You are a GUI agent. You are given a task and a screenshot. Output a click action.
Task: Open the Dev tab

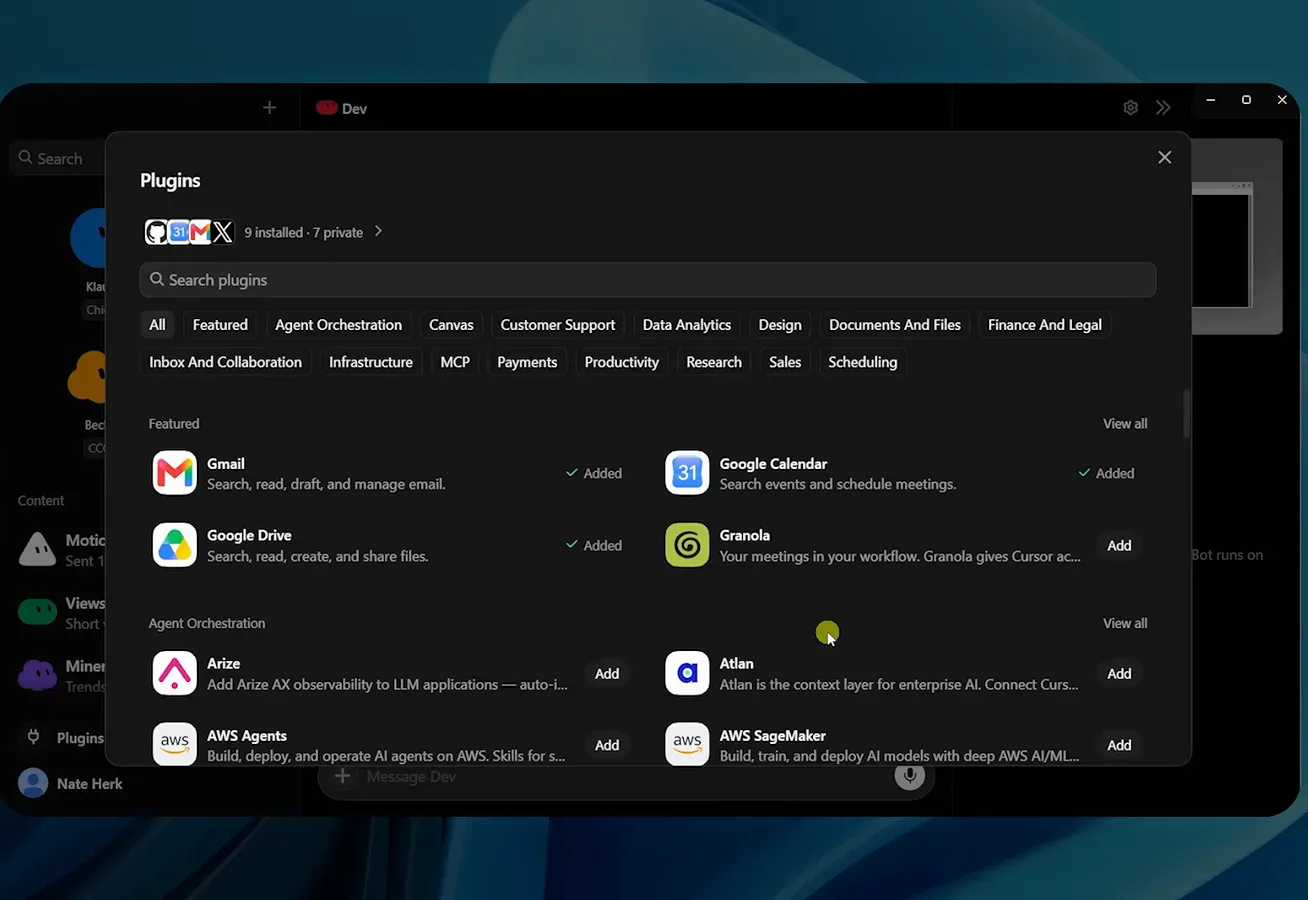(x=342, y=108)
